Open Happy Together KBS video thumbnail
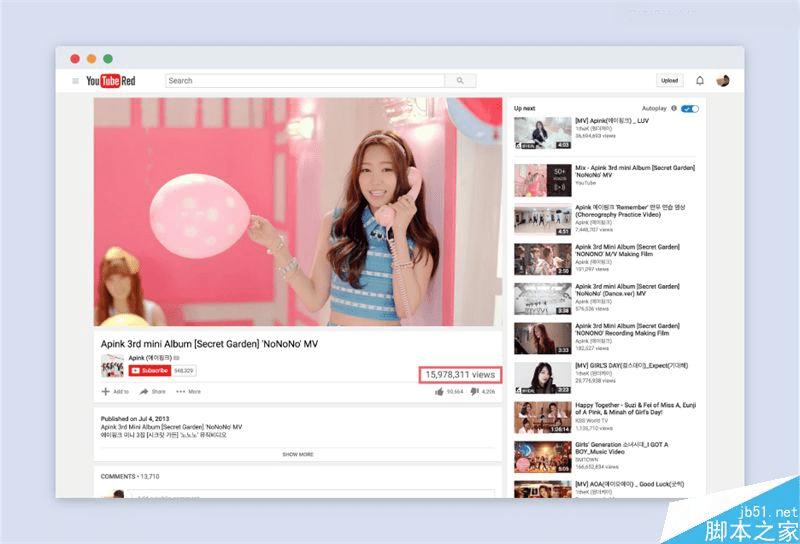The width and height of the screenshot is (800, 544). pos(542,417)
